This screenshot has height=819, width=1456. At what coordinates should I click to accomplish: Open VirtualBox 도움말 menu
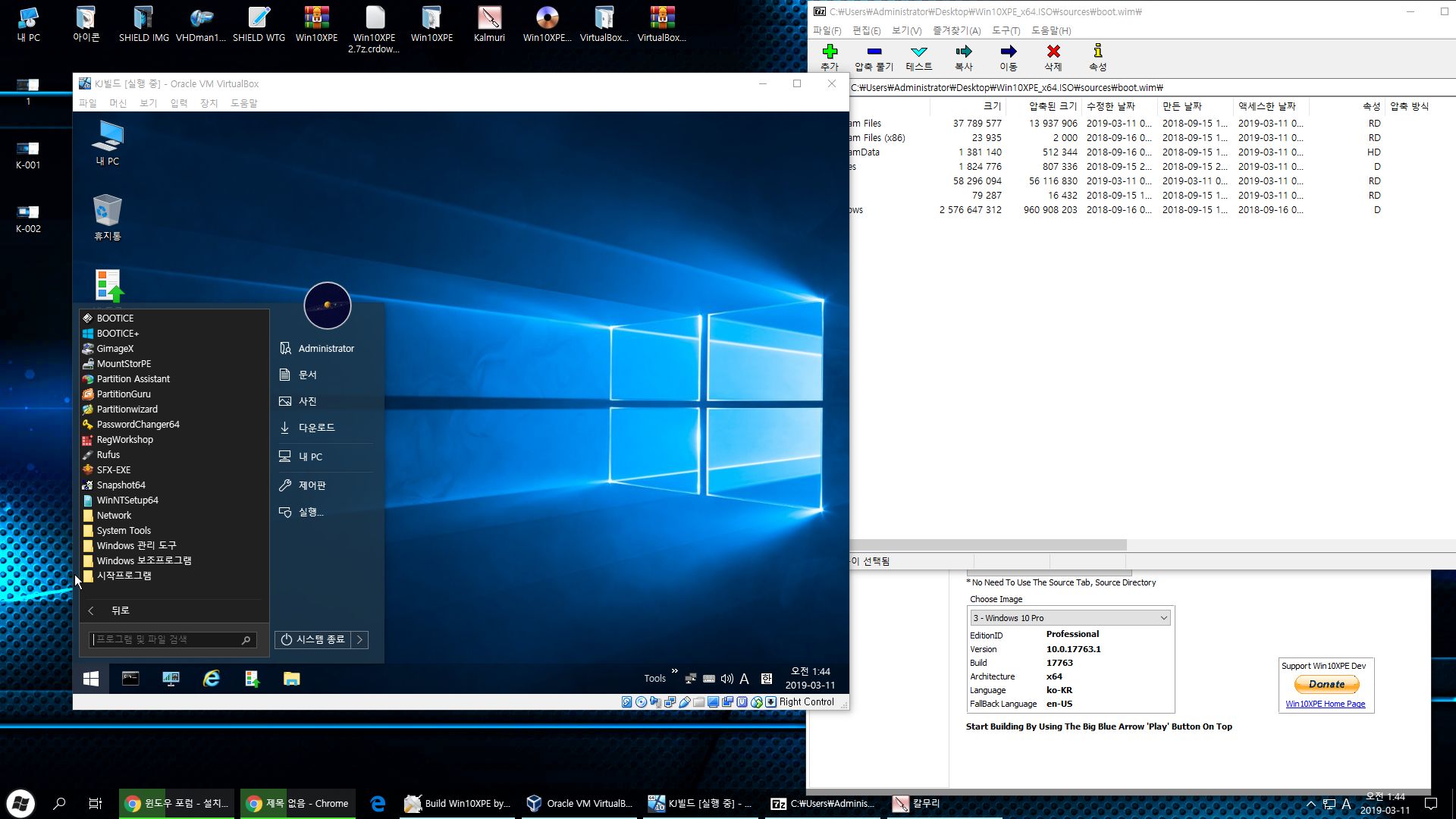(244, 103)
